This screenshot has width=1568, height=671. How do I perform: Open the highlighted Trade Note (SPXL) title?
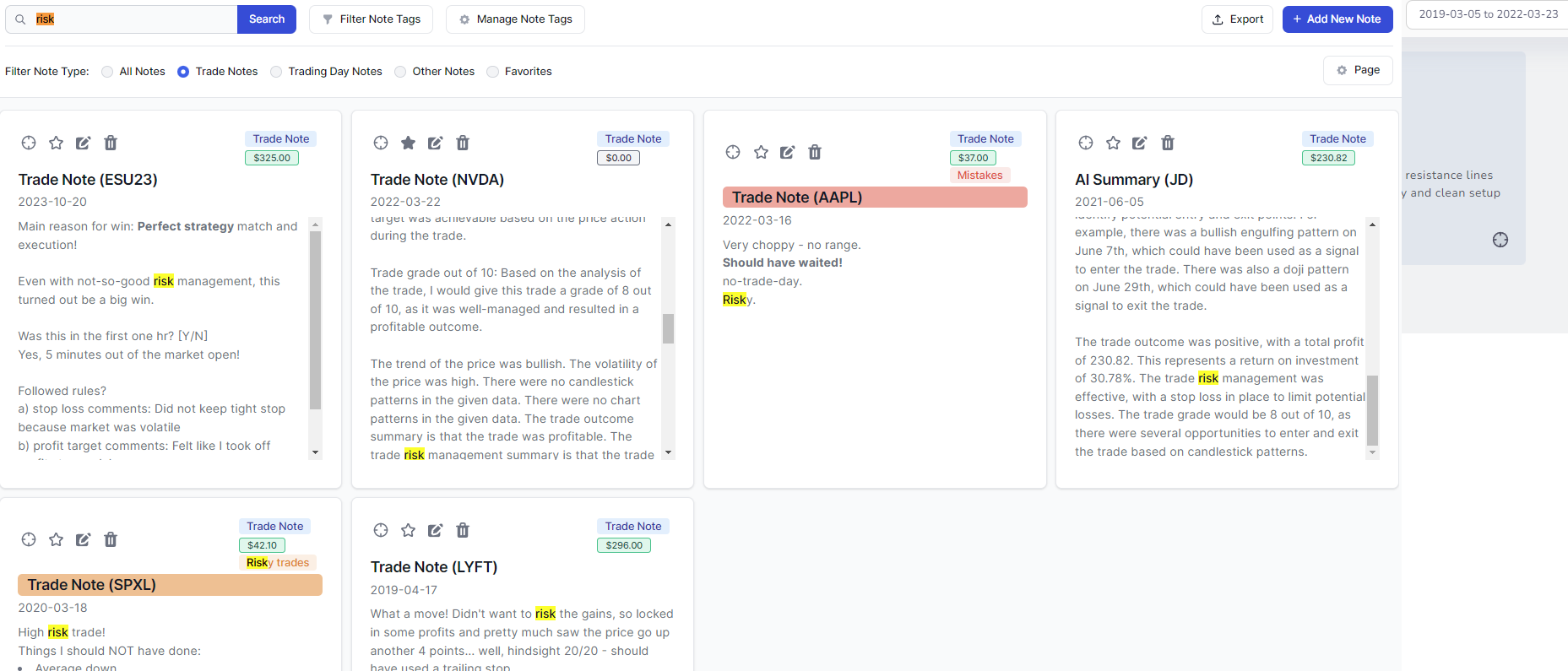pyautogui.click(x=170, y=585)
